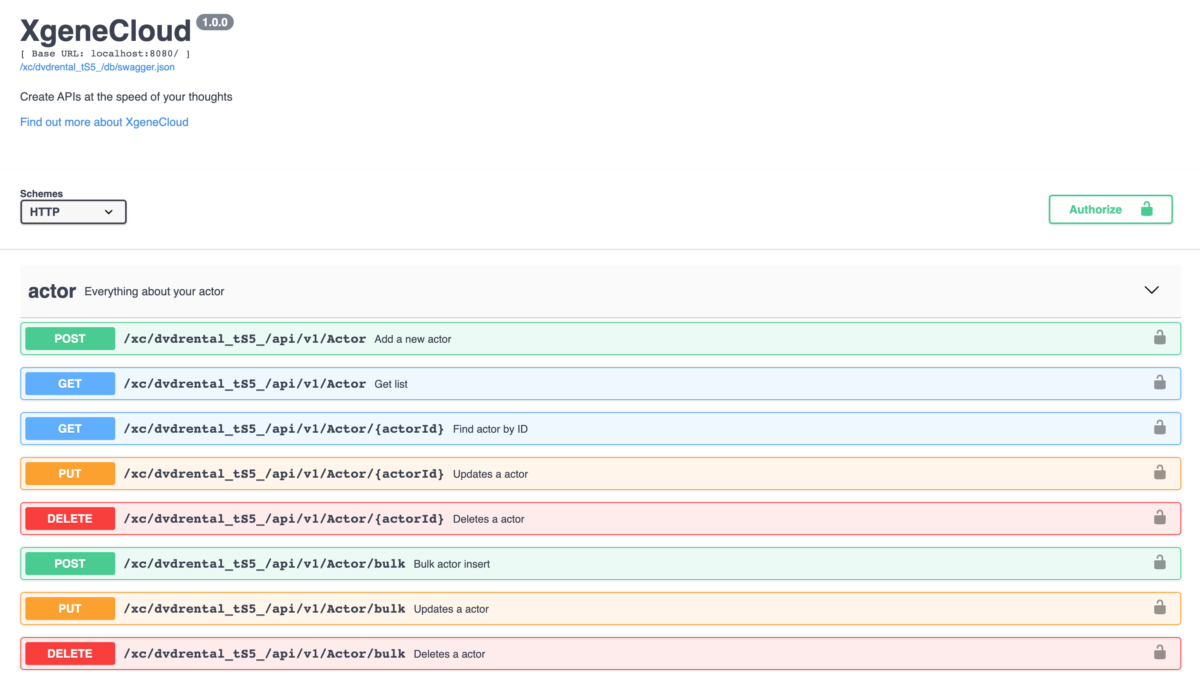This screenshot has width=1200, height=674.
Task: Expand DELETE /Actor/{actorId} operation
Action: click(x=600, y=518)
